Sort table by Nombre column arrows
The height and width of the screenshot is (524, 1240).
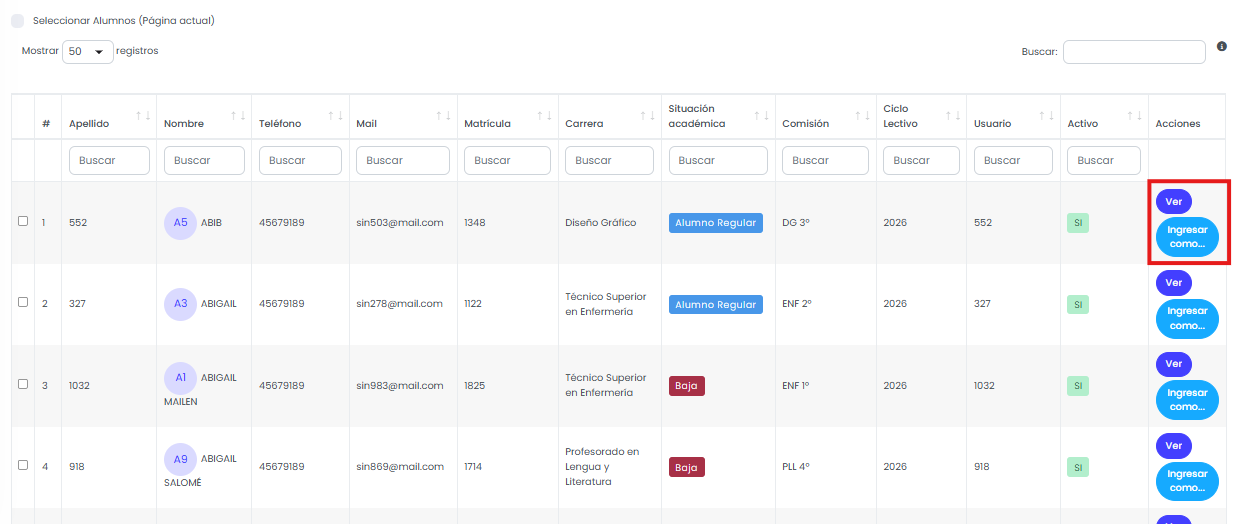(x=238, y=116)
